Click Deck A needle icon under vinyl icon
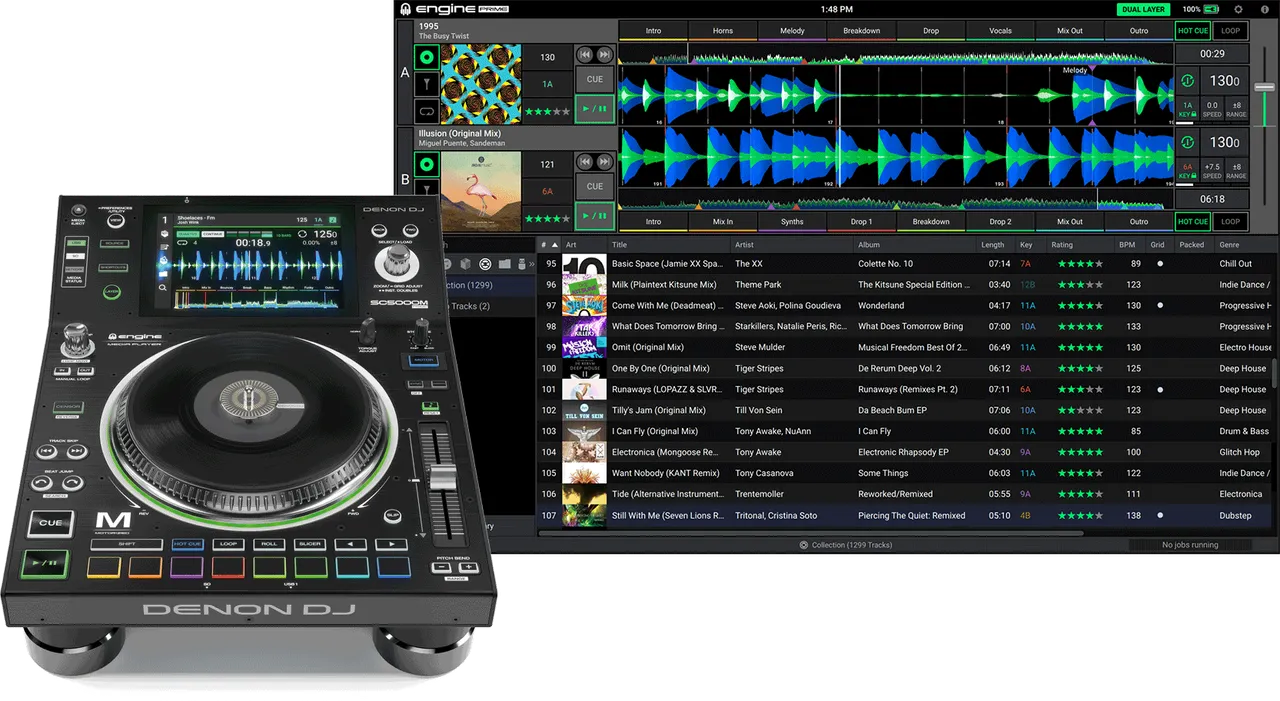 click(x=427, y=85)
